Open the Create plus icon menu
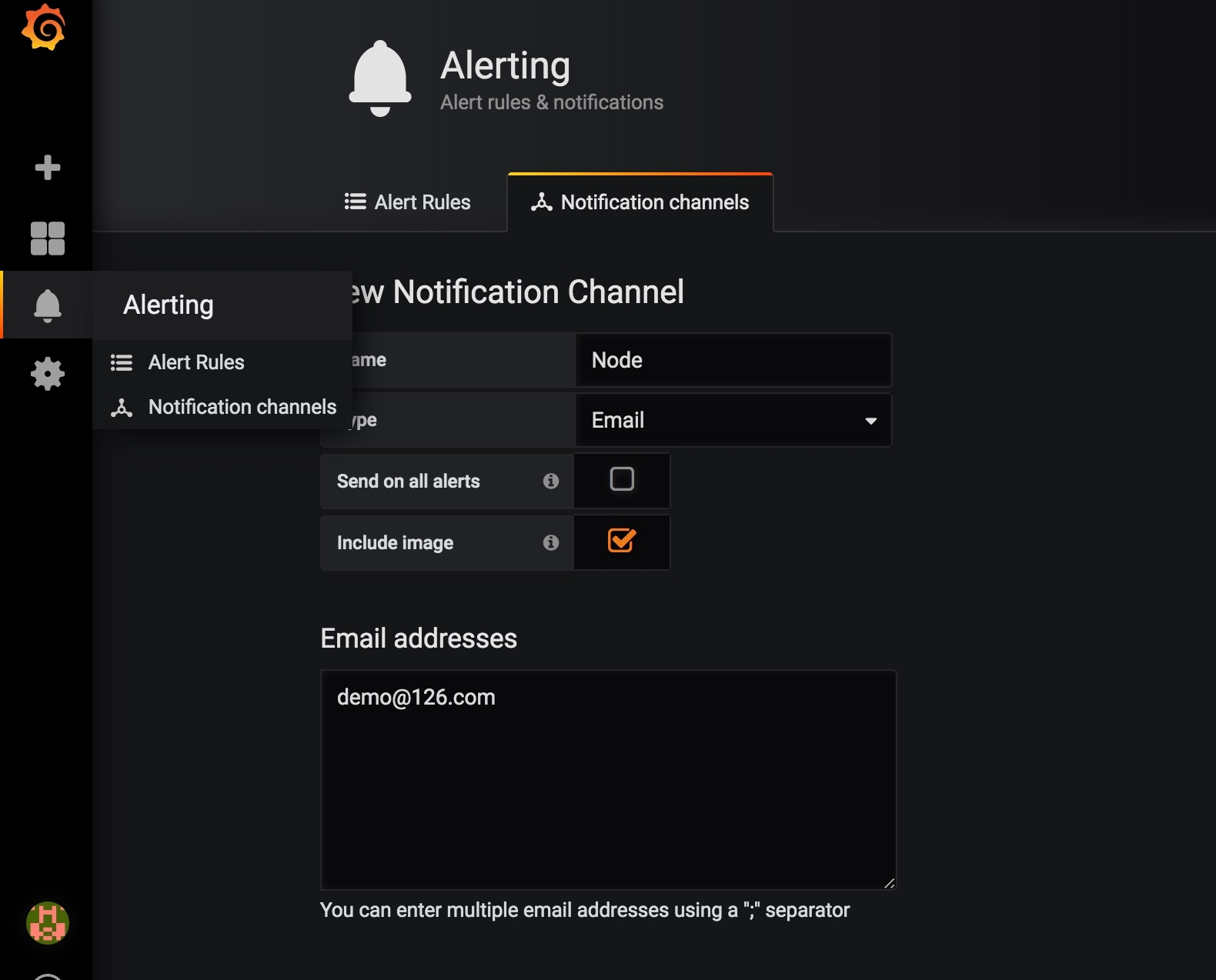The image size is (1216, 980). 48,167
